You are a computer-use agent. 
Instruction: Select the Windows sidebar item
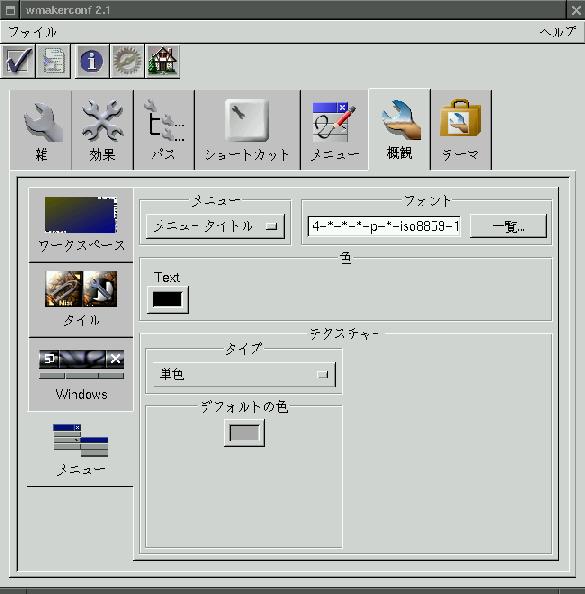[x=81, y=374]
